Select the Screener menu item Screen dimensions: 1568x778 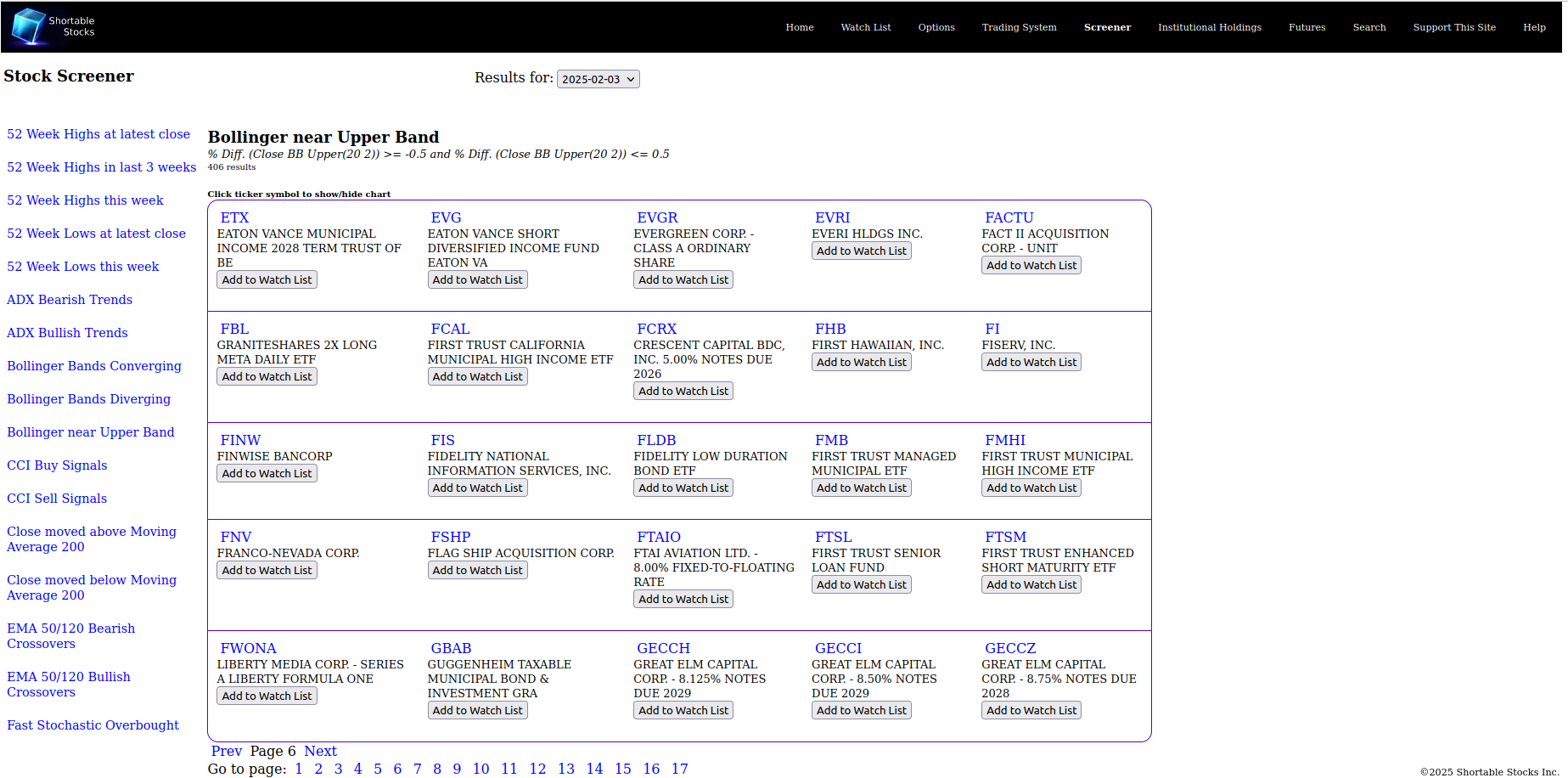[1107, 27]
